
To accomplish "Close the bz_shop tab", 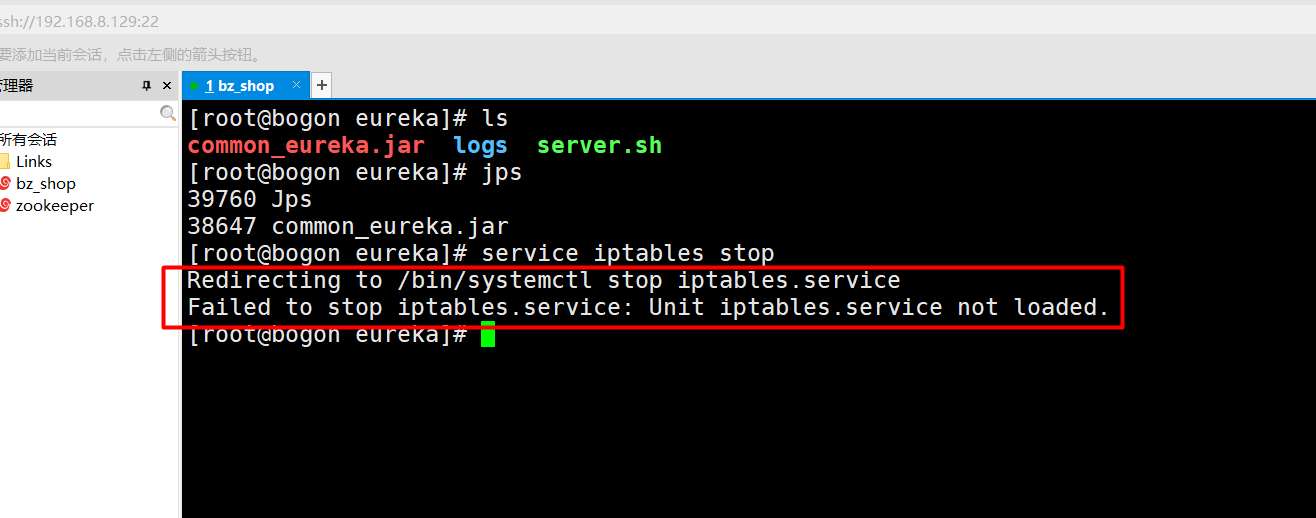I will tap(297, 85).
